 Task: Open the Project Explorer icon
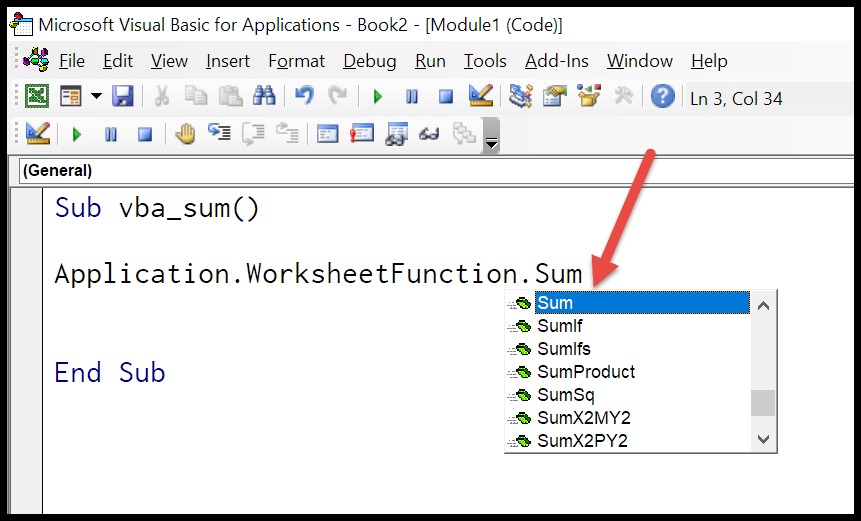pyautogui.click(x=520, y=97)
